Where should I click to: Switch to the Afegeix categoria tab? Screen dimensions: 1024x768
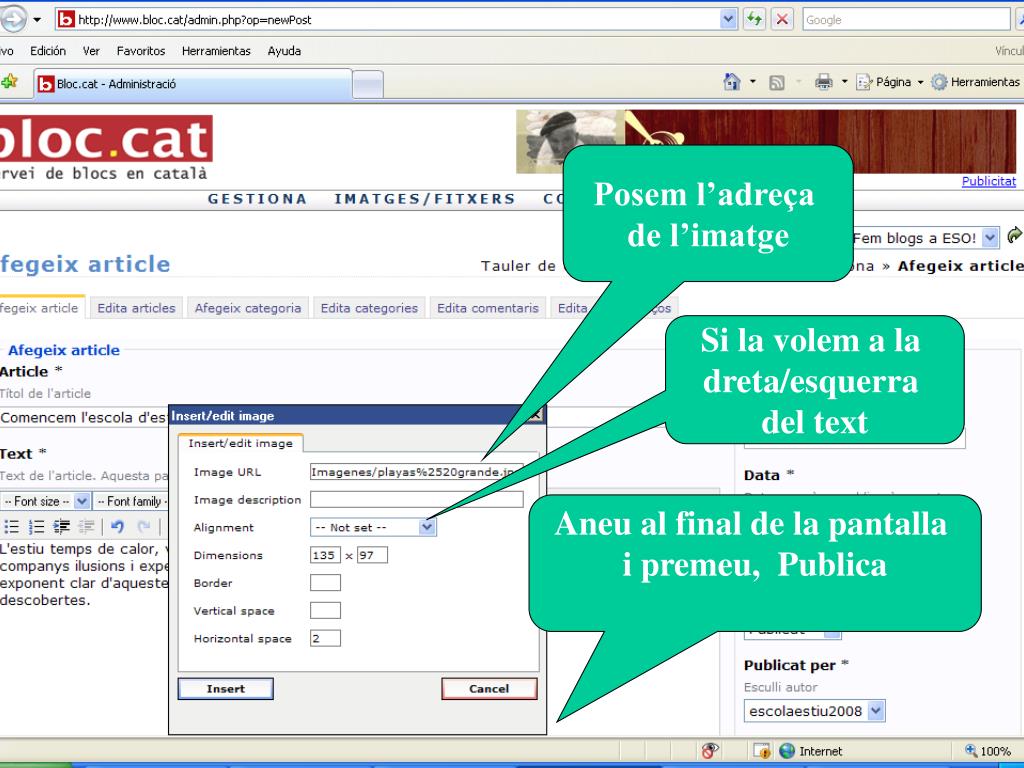click(248, 308)
